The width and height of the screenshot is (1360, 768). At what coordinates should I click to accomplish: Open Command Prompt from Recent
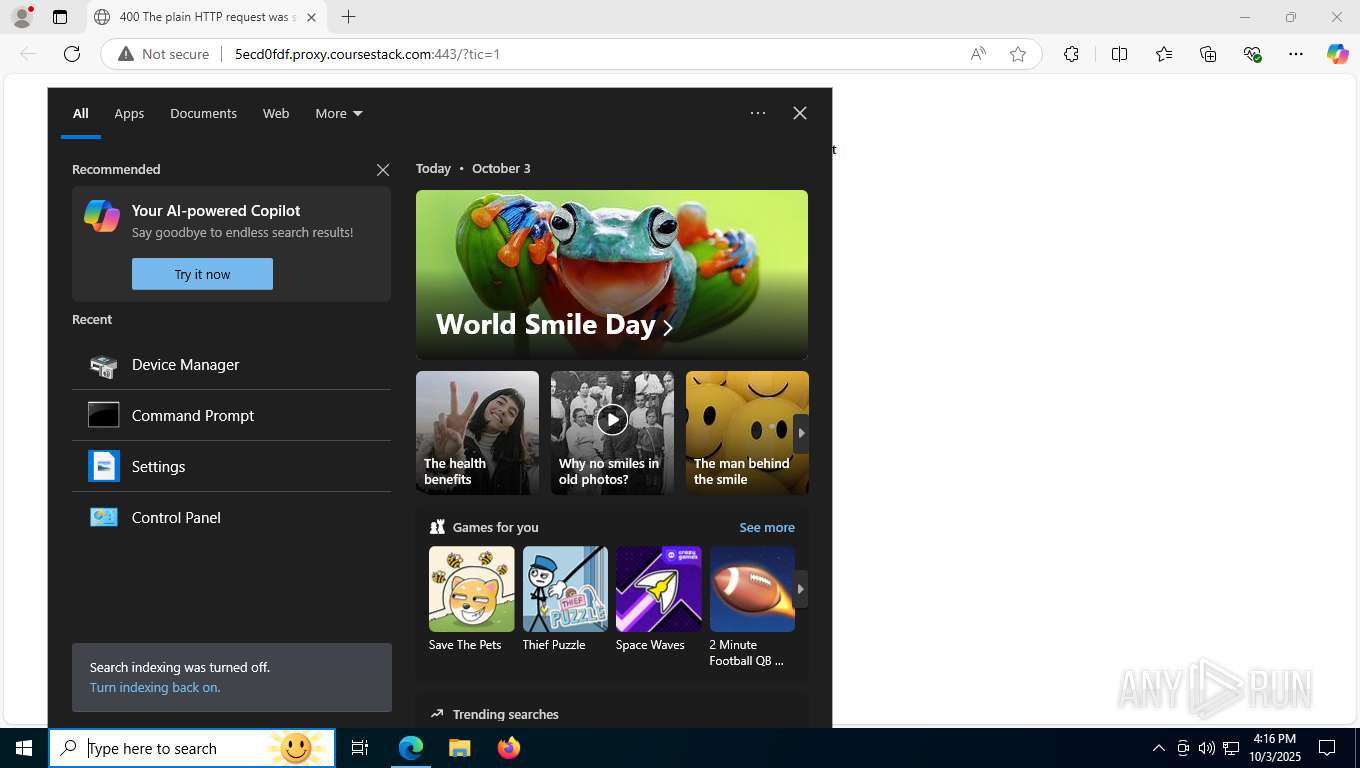(231, 415)
